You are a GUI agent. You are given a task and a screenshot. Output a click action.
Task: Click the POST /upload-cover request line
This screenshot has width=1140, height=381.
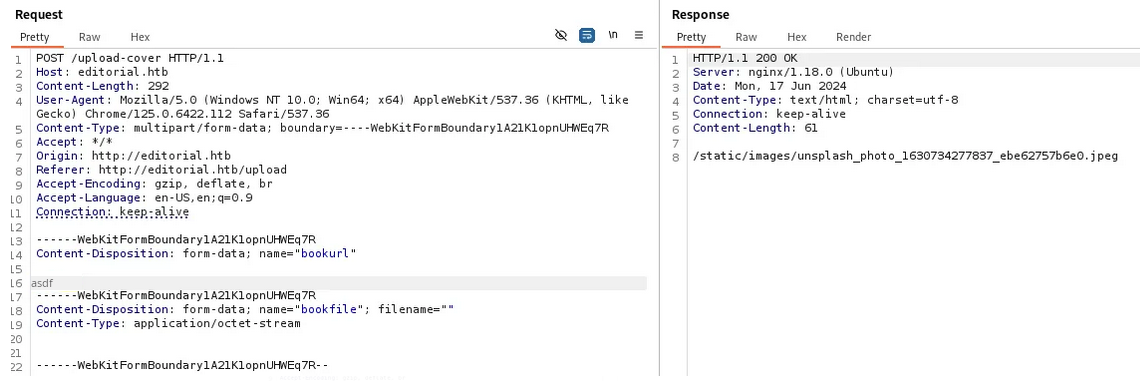[130, 58]
